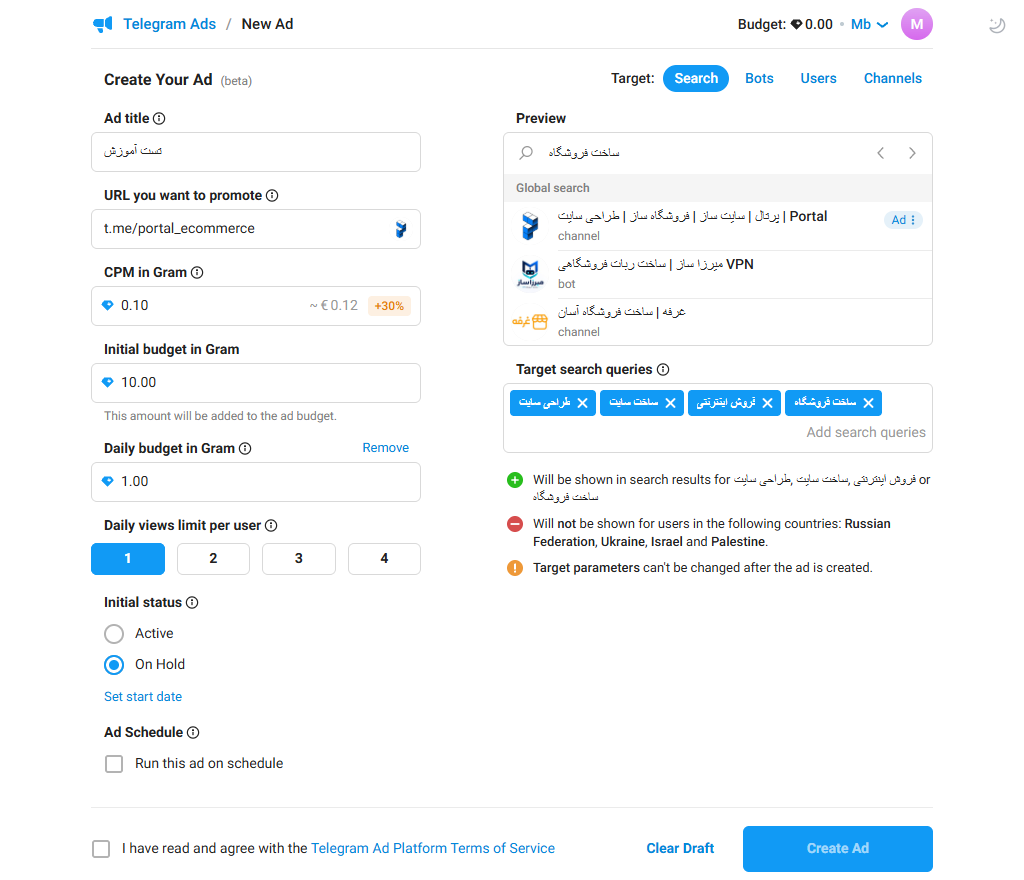Show info tooltip for Daily budget in Gram

245,448
